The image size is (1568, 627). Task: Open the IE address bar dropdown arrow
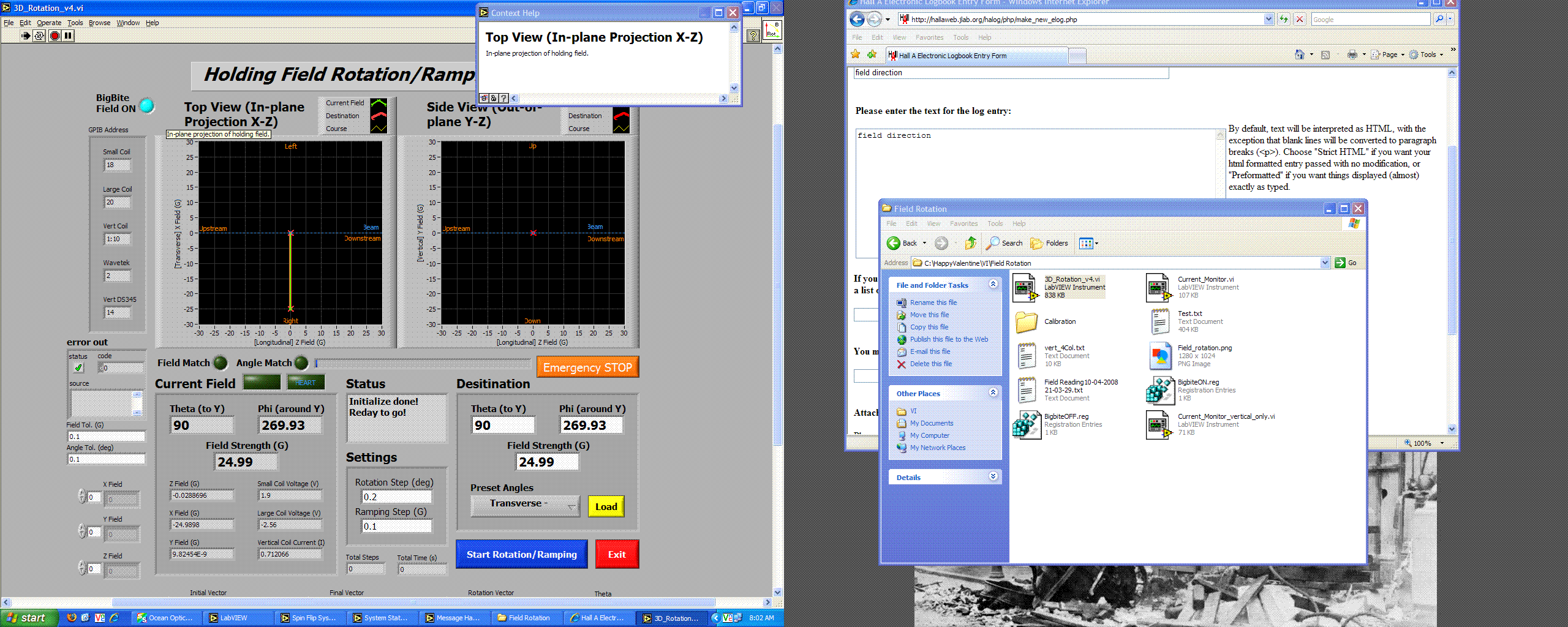pyautogui.click(x=1268, y=19)
